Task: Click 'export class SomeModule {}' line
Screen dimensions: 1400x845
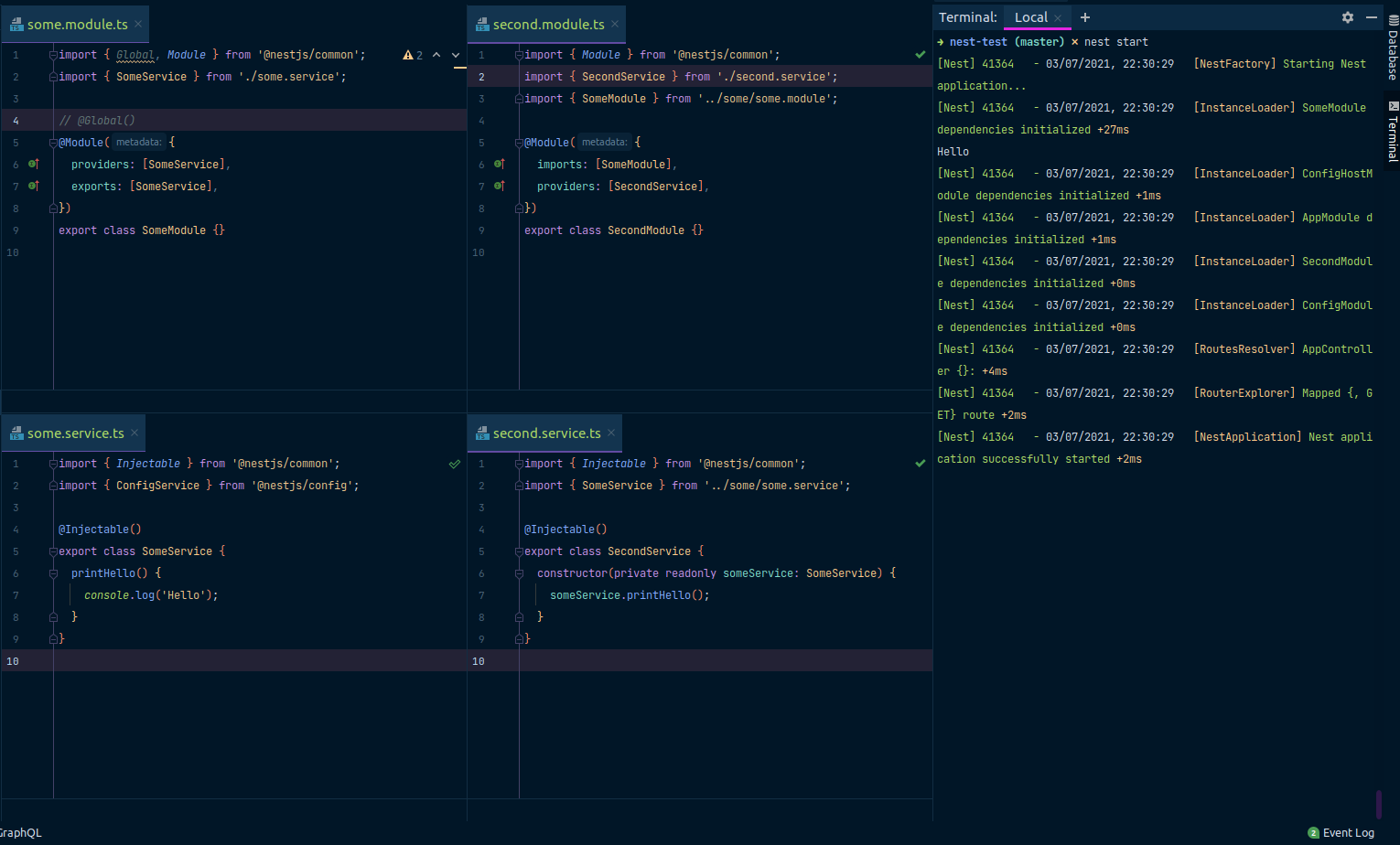Action: tap(142, 230)
